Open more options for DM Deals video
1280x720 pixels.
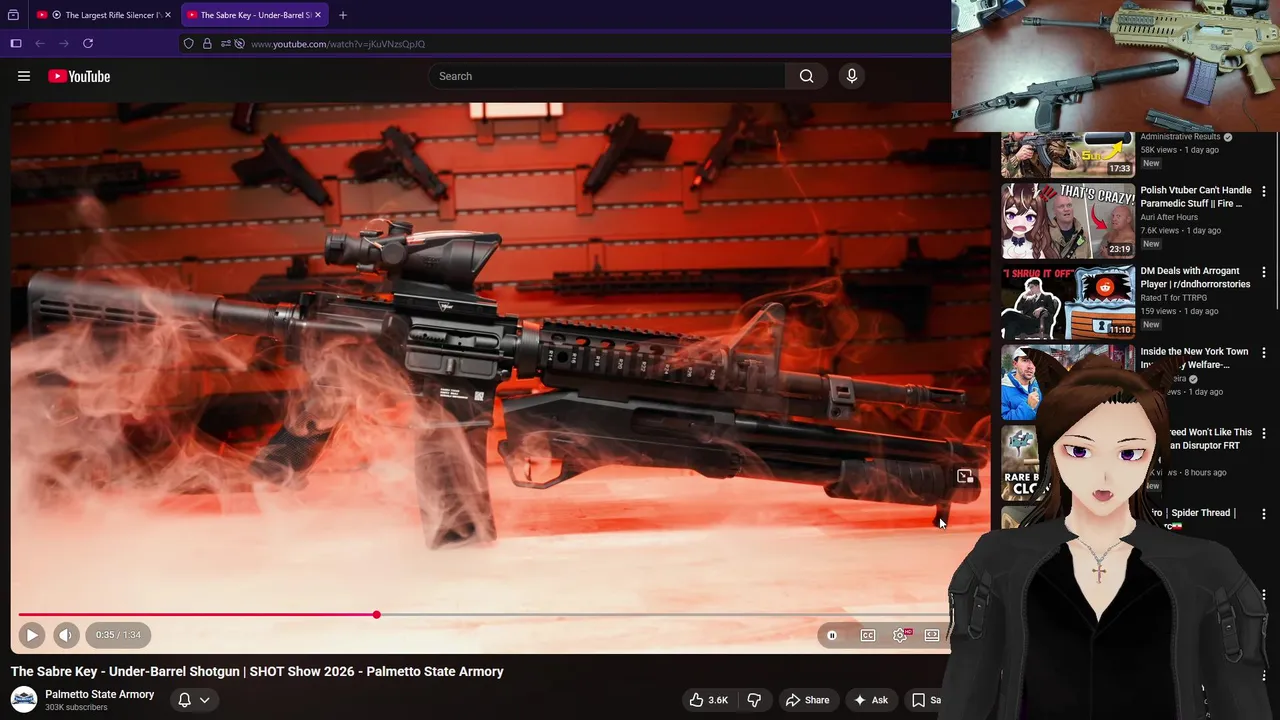coord(1264,272)
